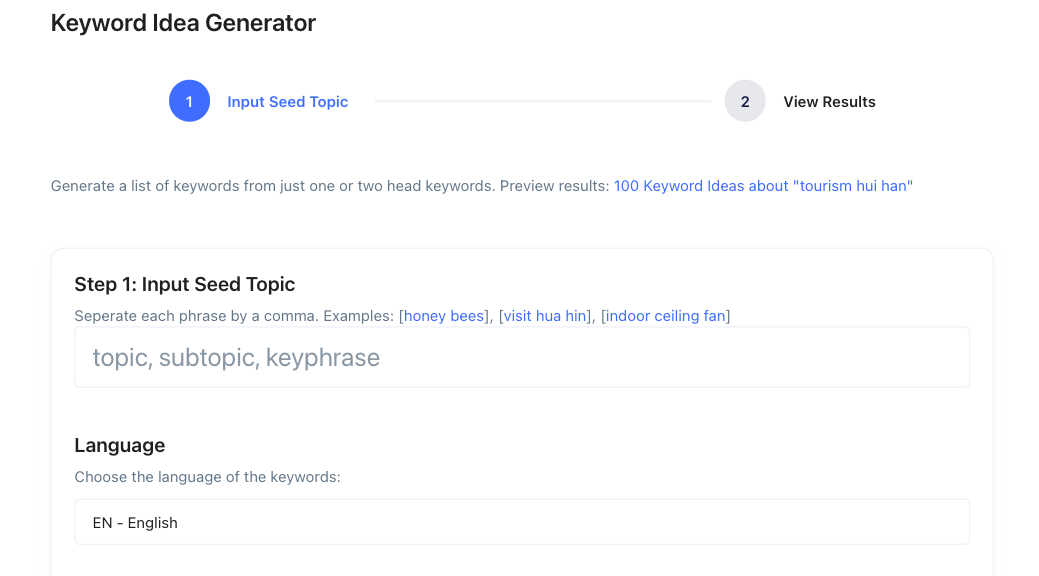
Task: Click the Preview results: label text
Action: point(555,186)
